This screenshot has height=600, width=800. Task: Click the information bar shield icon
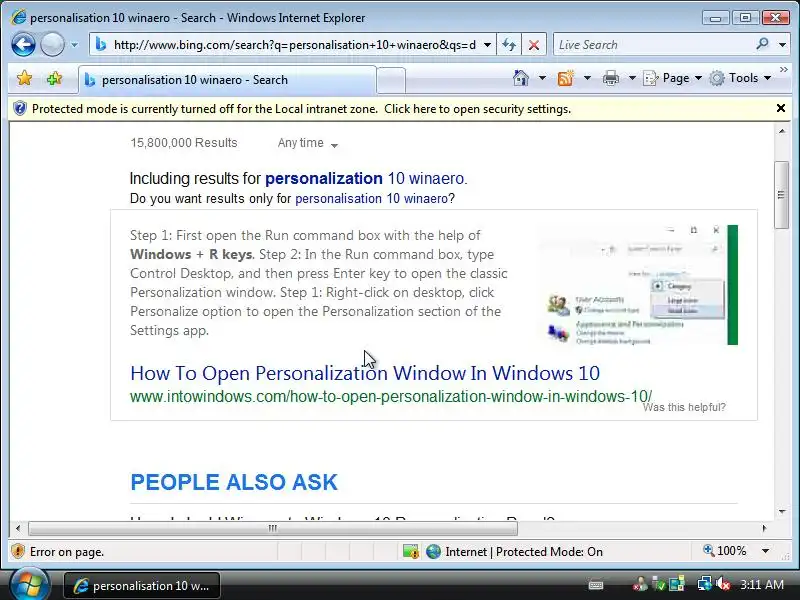(19, 108)
